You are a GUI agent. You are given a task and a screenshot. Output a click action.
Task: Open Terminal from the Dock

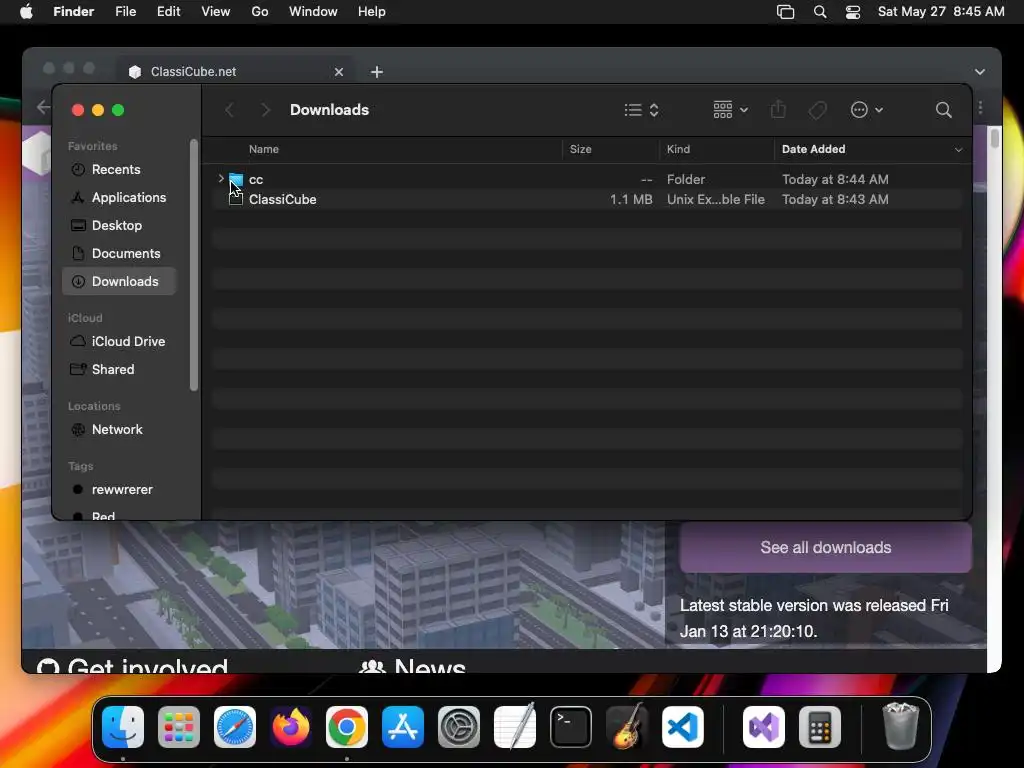pos(571,727)
